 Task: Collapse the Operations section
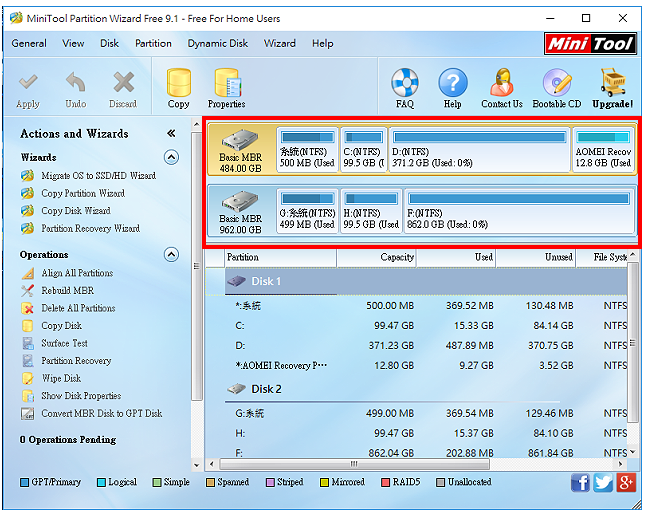171,254
